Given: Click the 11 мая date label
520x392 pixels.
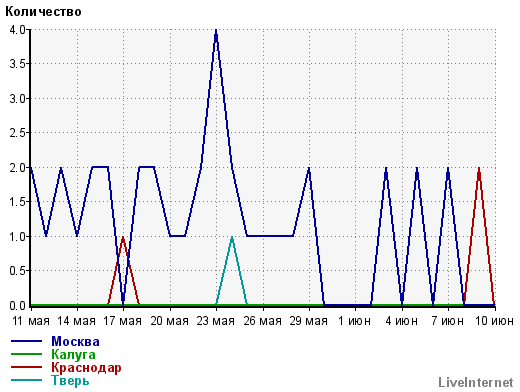Looking at the screenshot, I should [31, 321].
